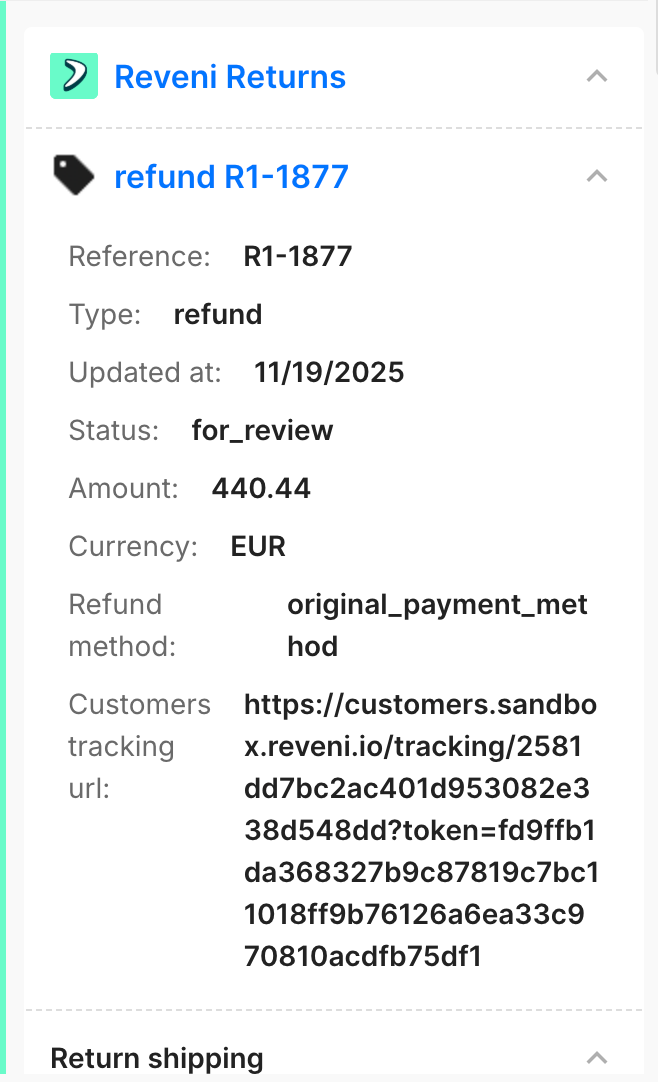The height and width of the screenshot is (1082, 658).
Task: Click the Reference field label
Action: tap(140, 256)
